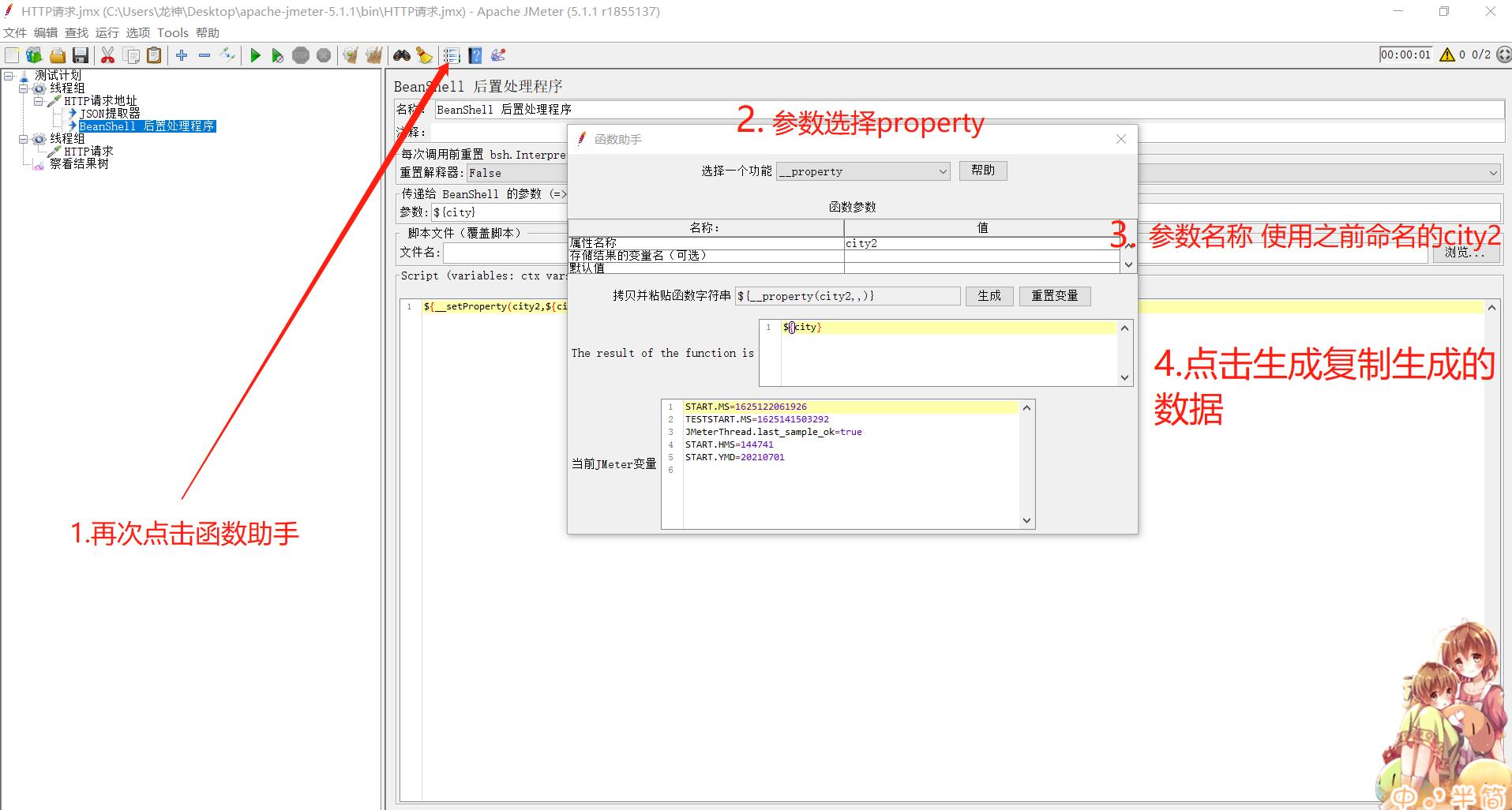Click the 名称 field in BeanShell panel
This screenshot has width=1512, height=810.
click(x=970, y=110)
